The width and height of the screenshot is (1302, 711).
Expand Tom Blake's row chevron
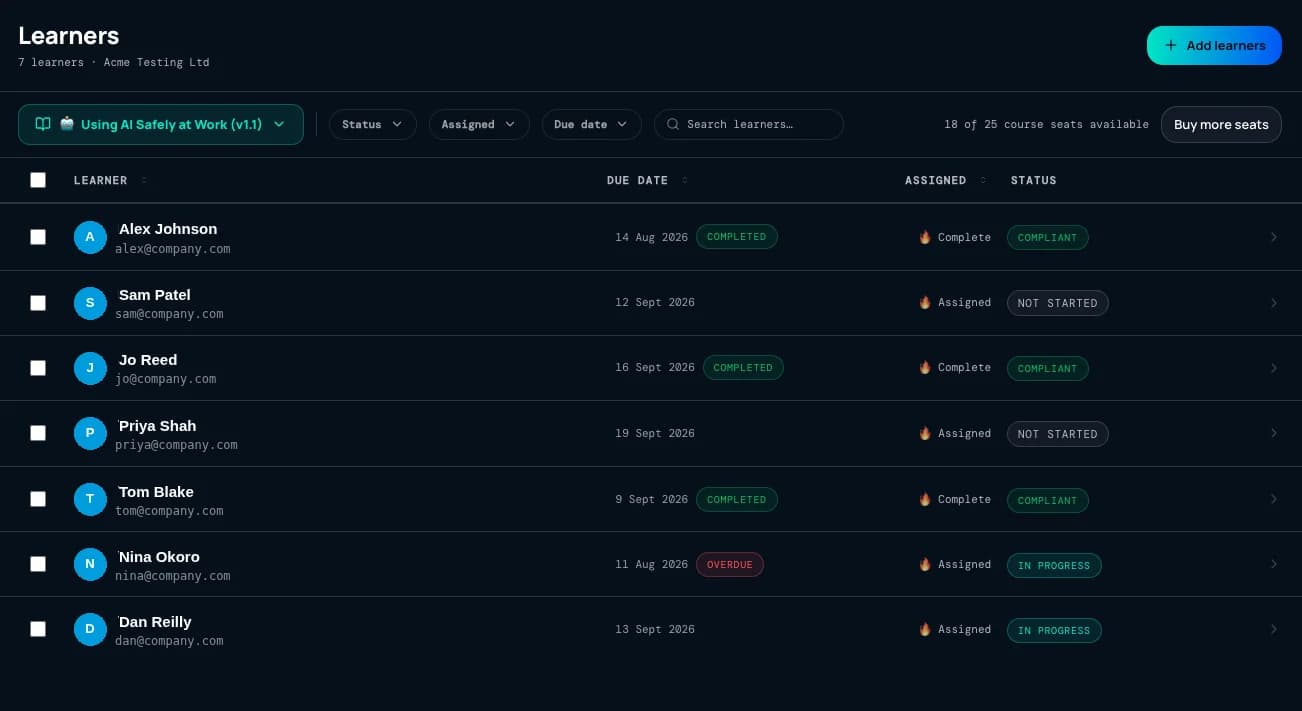tap(1273, 499)
